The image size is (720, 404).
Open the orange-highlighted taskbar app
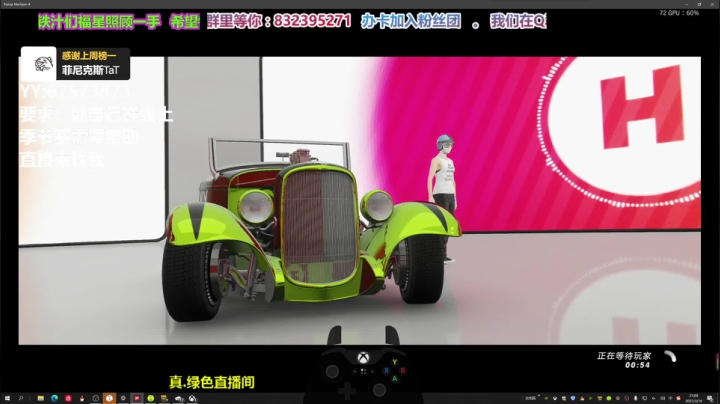coord(109,398)
